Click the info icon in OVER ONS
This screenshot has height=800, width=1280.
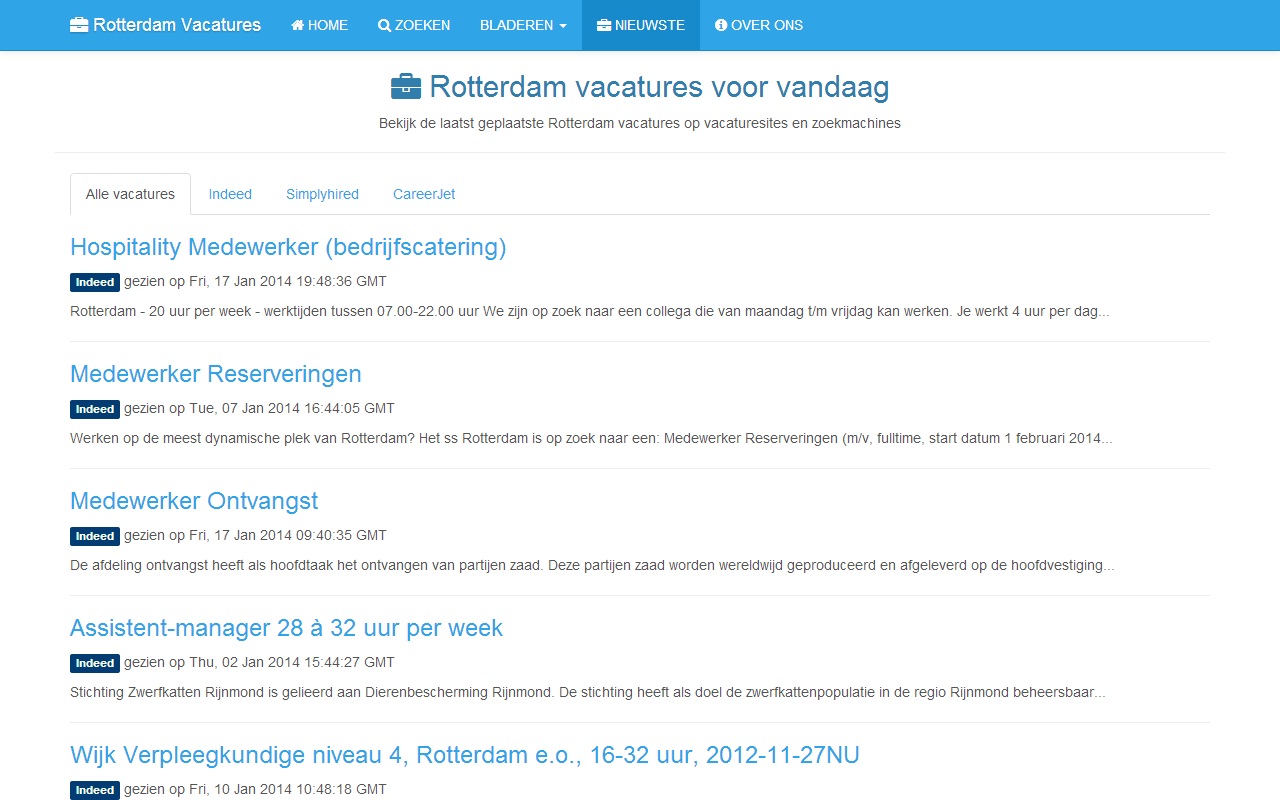721,25
